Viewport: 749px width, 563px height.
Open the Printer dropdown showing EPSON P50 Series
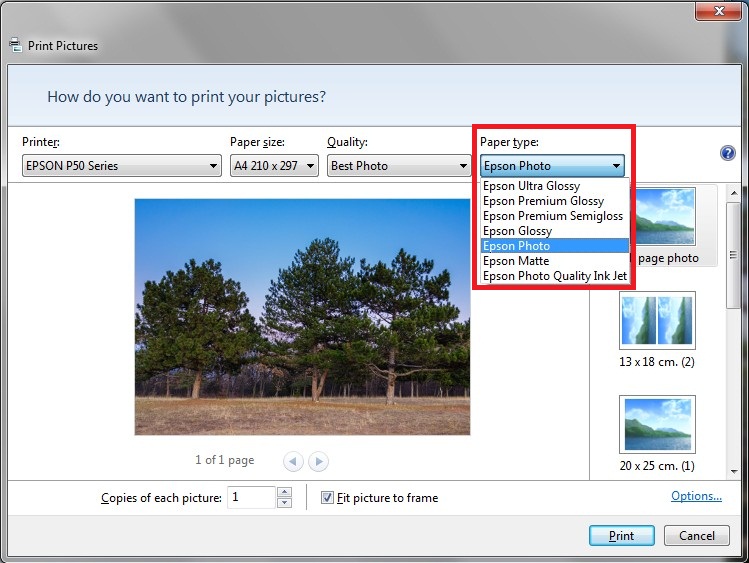pos(122,166)
